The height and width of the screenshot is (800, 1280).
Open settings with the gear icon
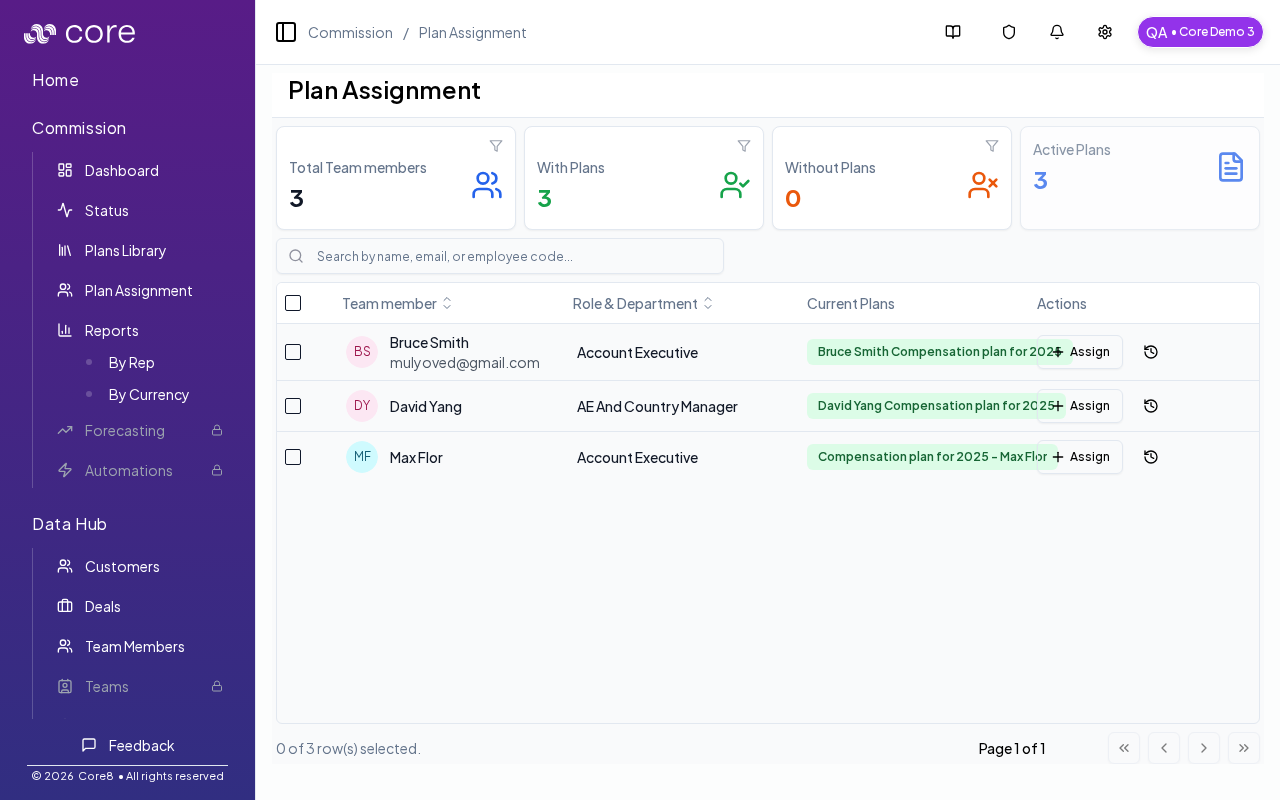(x=1104, y=32)
